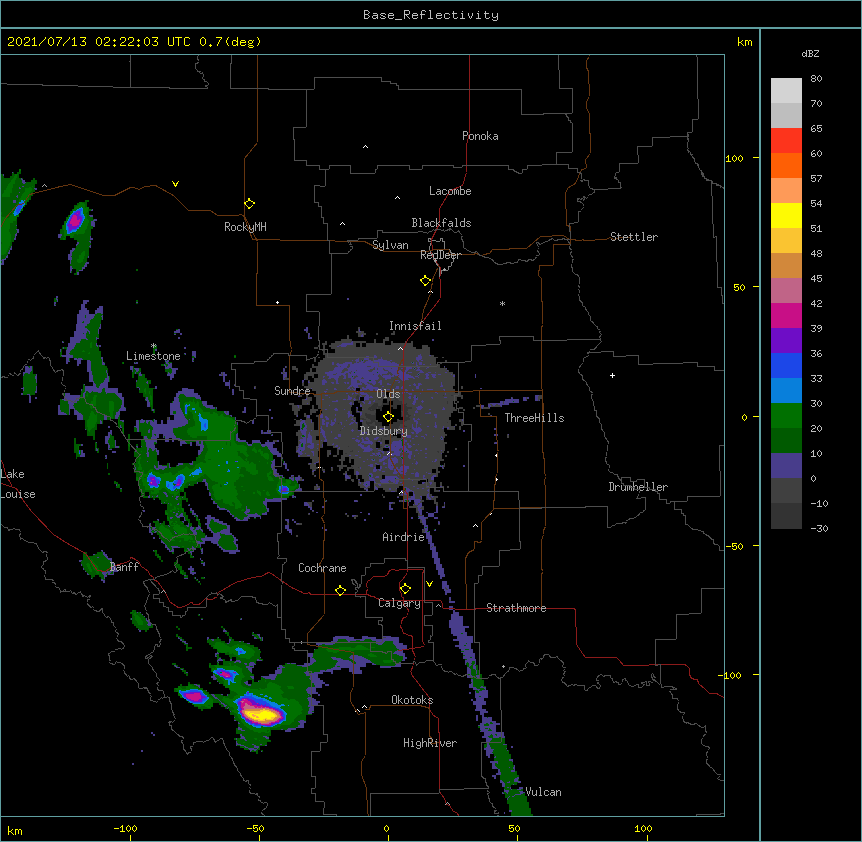Select the 10 dBZ slate-blue legend swatch
Screen dimensions: 862x842
pyautogui.click(x=786, y=466)
